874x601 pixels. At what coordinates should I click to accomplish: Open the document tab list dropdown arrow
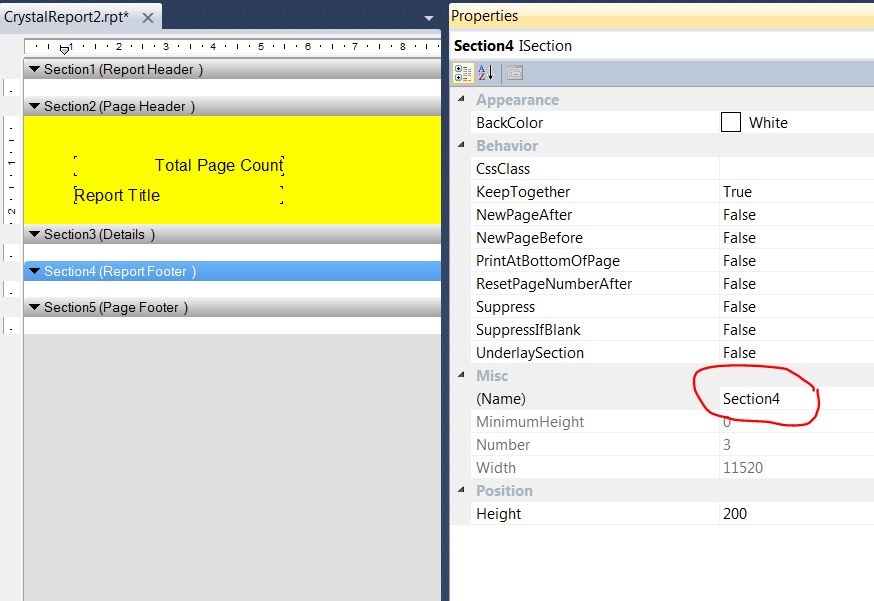(x=429, y=18)
